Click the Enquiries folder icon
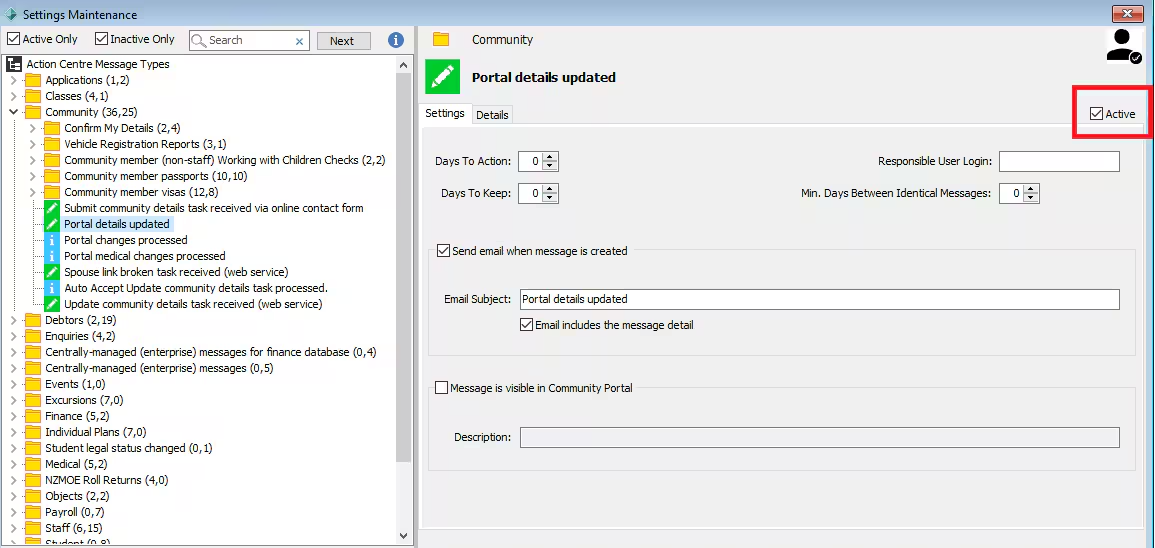The height and width of the screenshot is (548, 1155). click(33, 336)
